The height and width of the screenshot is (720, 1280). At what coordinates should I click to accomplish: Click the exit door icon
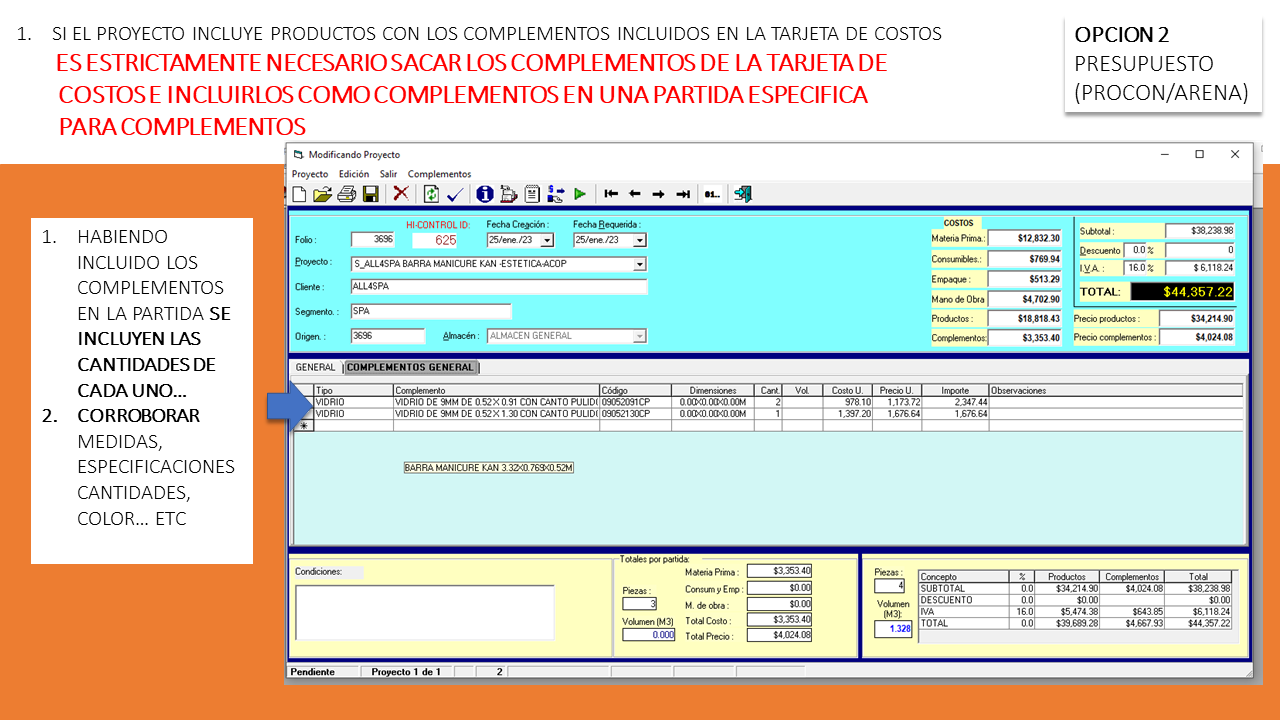pos(743,194)
